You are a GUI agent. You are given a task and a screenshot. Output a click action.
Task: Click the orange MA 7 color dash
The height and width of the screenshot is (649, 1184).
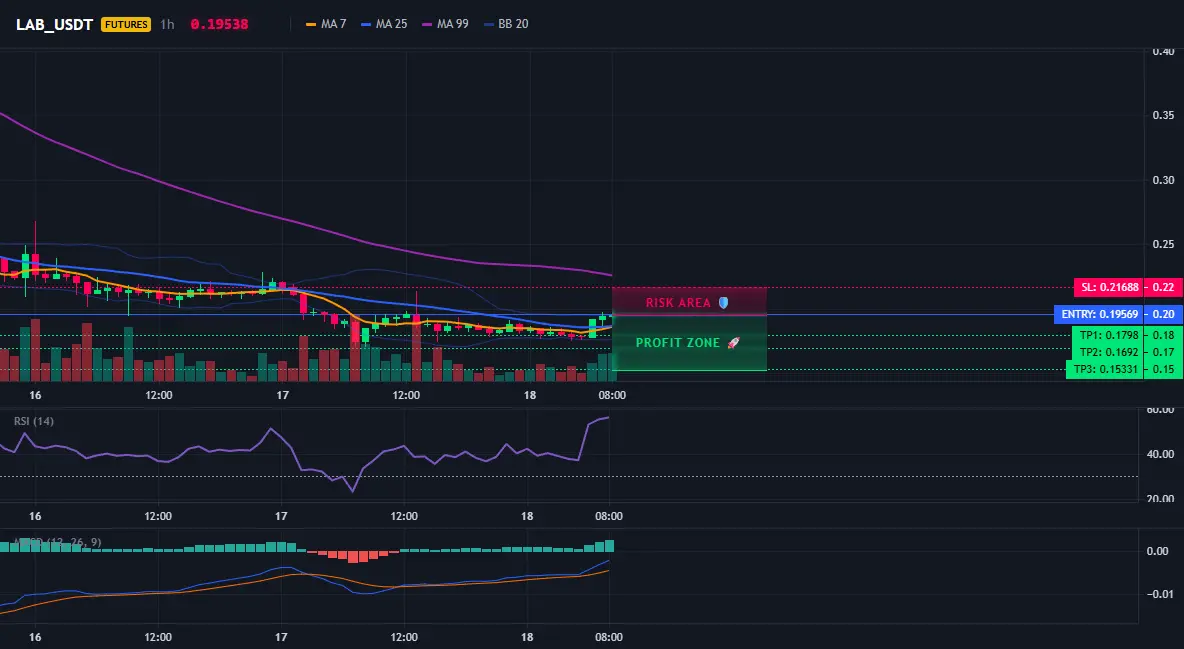310,24
